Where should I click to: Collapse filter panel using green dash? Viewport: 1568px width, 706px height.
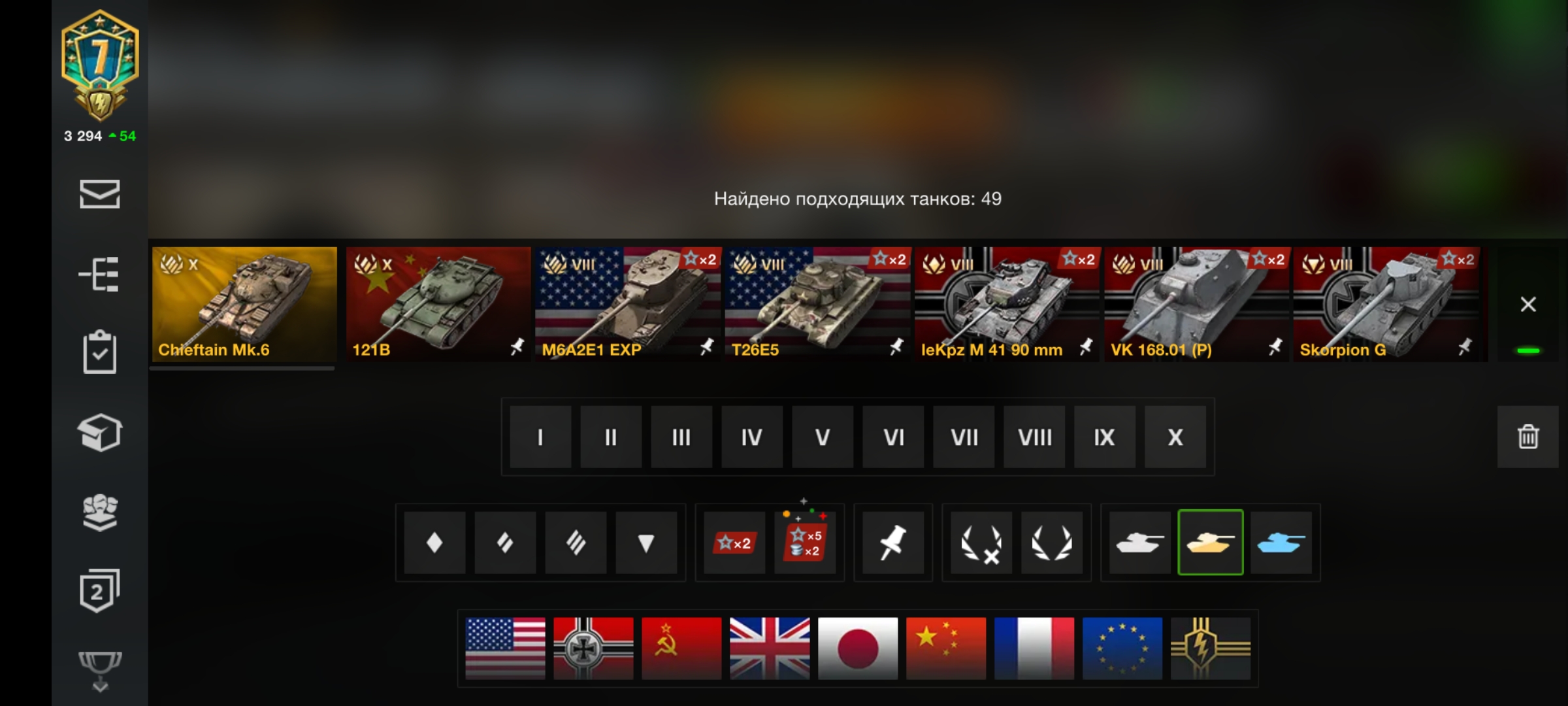[x=1528, y=351]
